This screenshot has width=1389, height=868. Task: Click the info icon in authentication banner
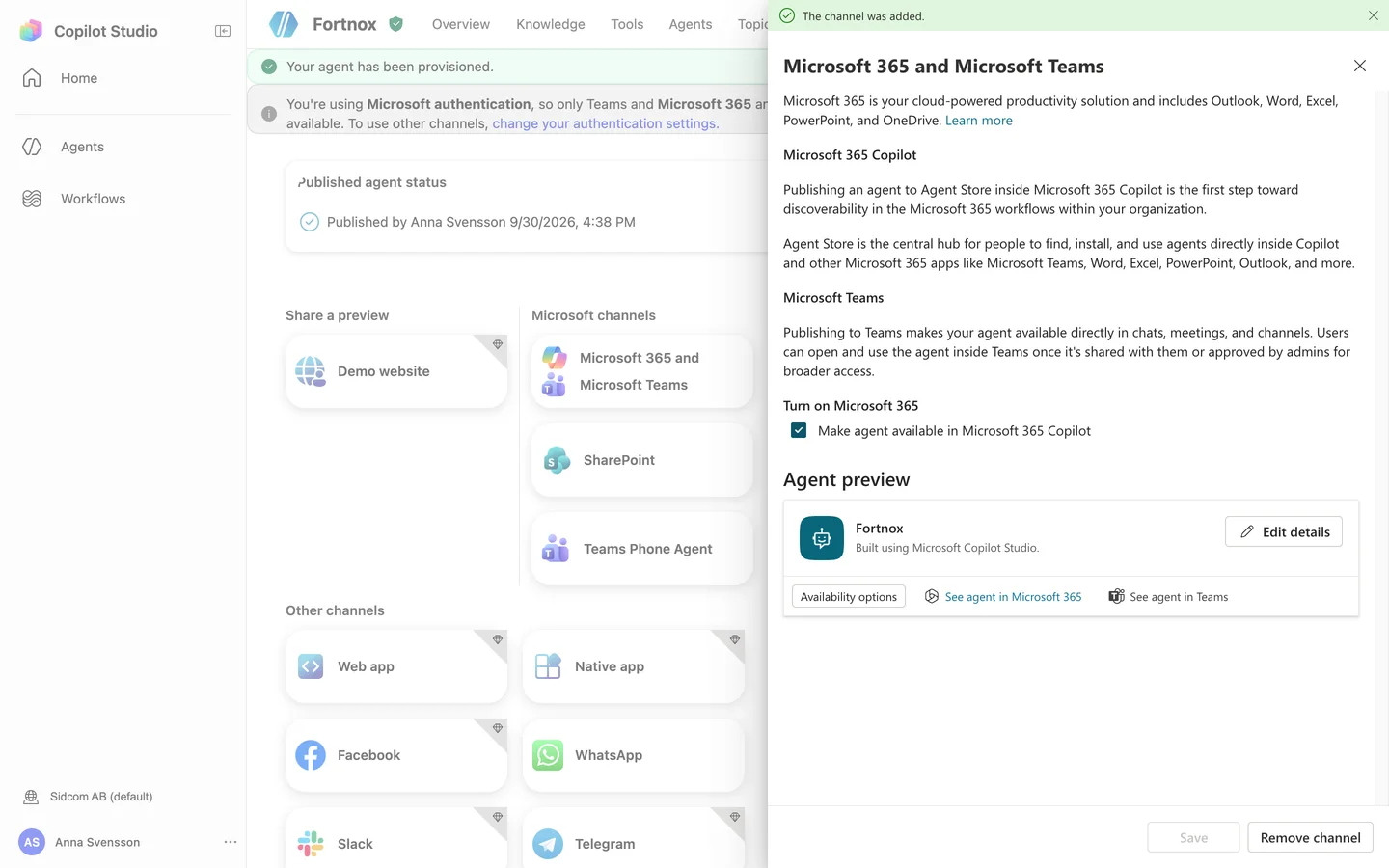[x=269, y=114]
